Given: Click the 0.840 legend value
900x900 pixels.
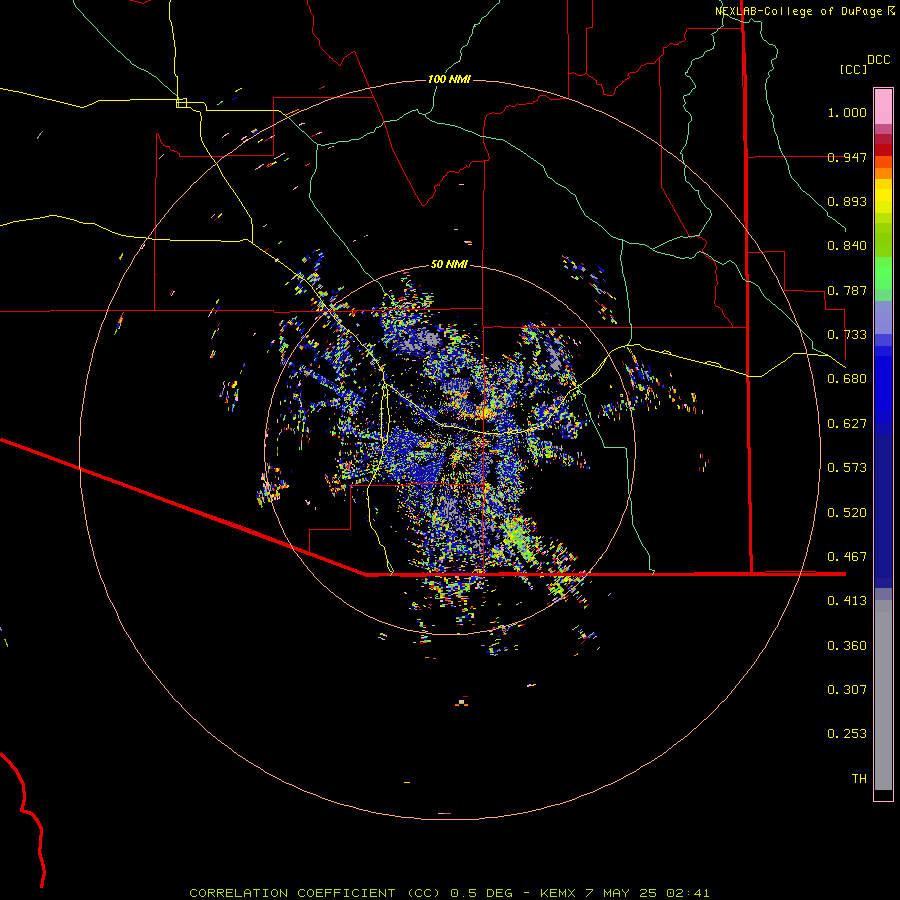Looking at the screenshot, I should pyautogui.click(x=847, y=246).
